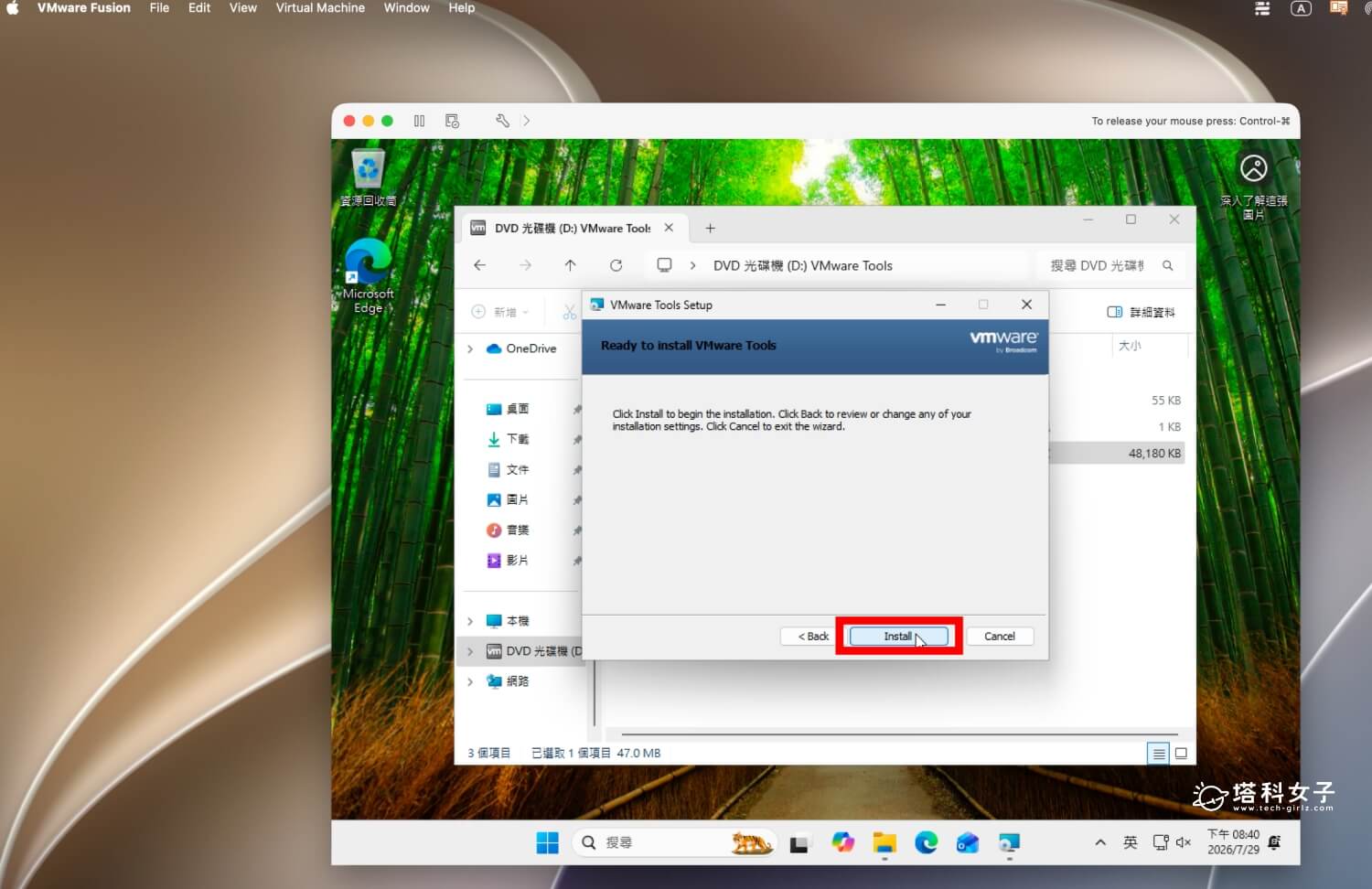This screenshot has width=1372, height=889.
Task: Expand the DVD drive tree node
Action: point(470,651)
